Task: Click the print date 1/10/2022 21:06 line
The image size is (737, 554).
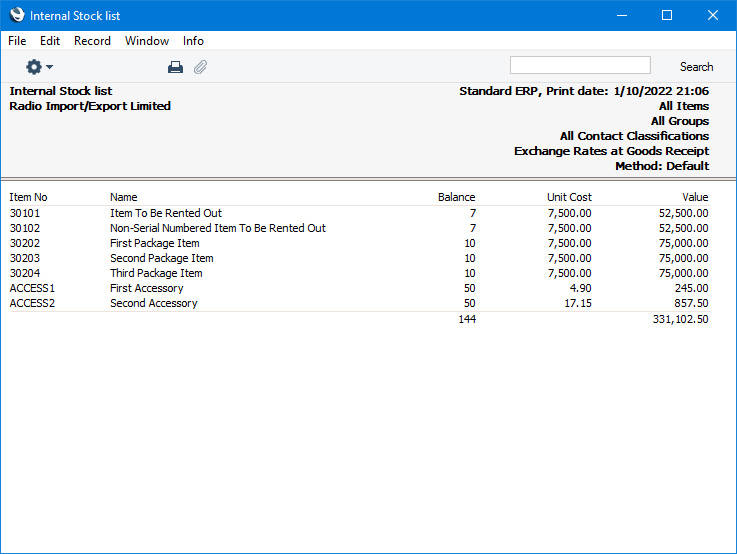Action: coord(584,91)
